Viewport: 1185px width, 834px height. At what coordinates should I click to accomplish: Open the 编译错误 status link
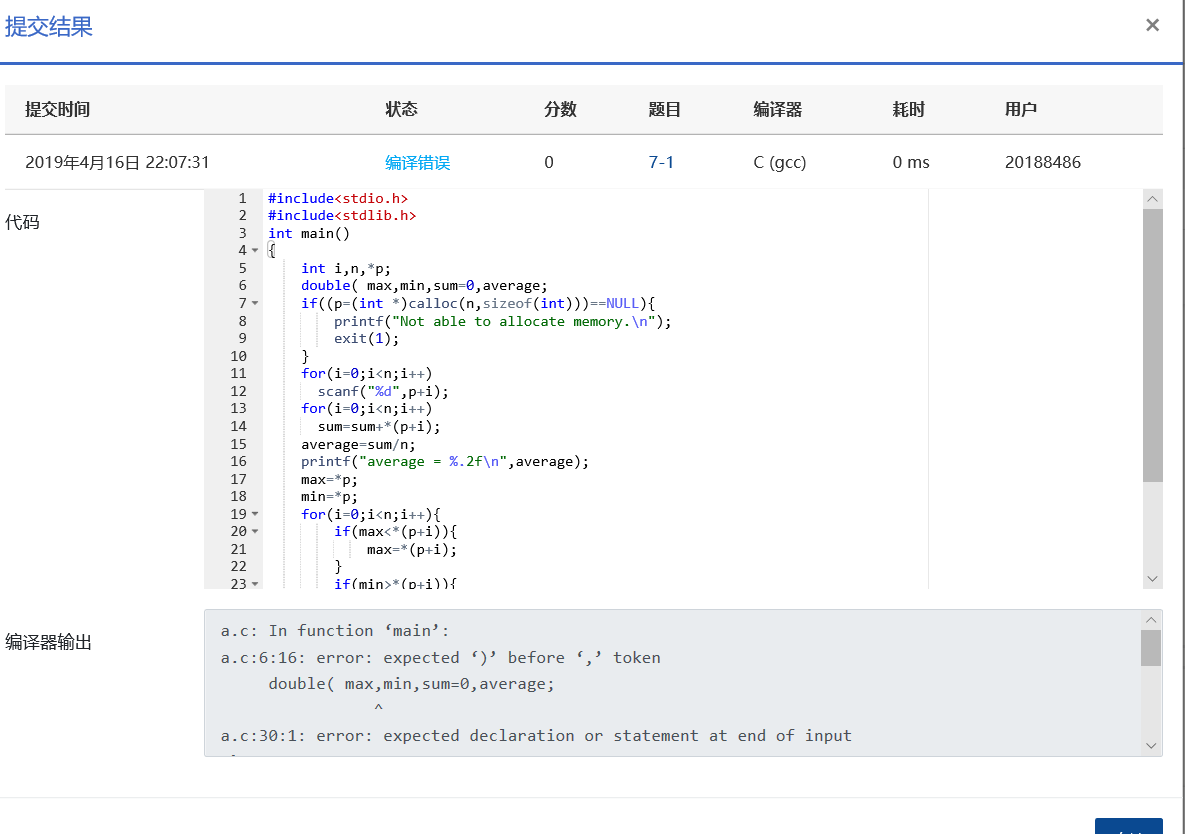(x=418, y=162)
